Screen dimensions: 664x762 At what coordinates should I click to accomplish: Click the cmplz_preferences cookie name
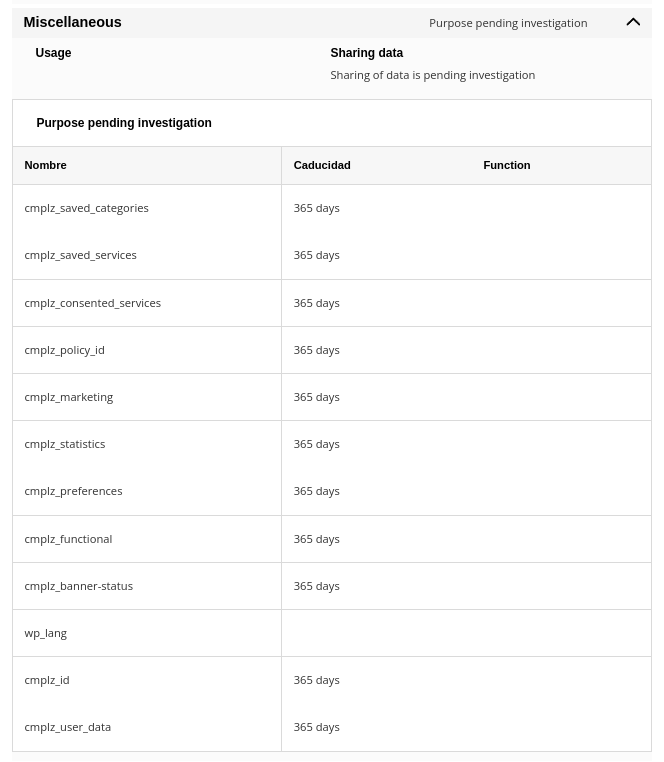[73, 491]
